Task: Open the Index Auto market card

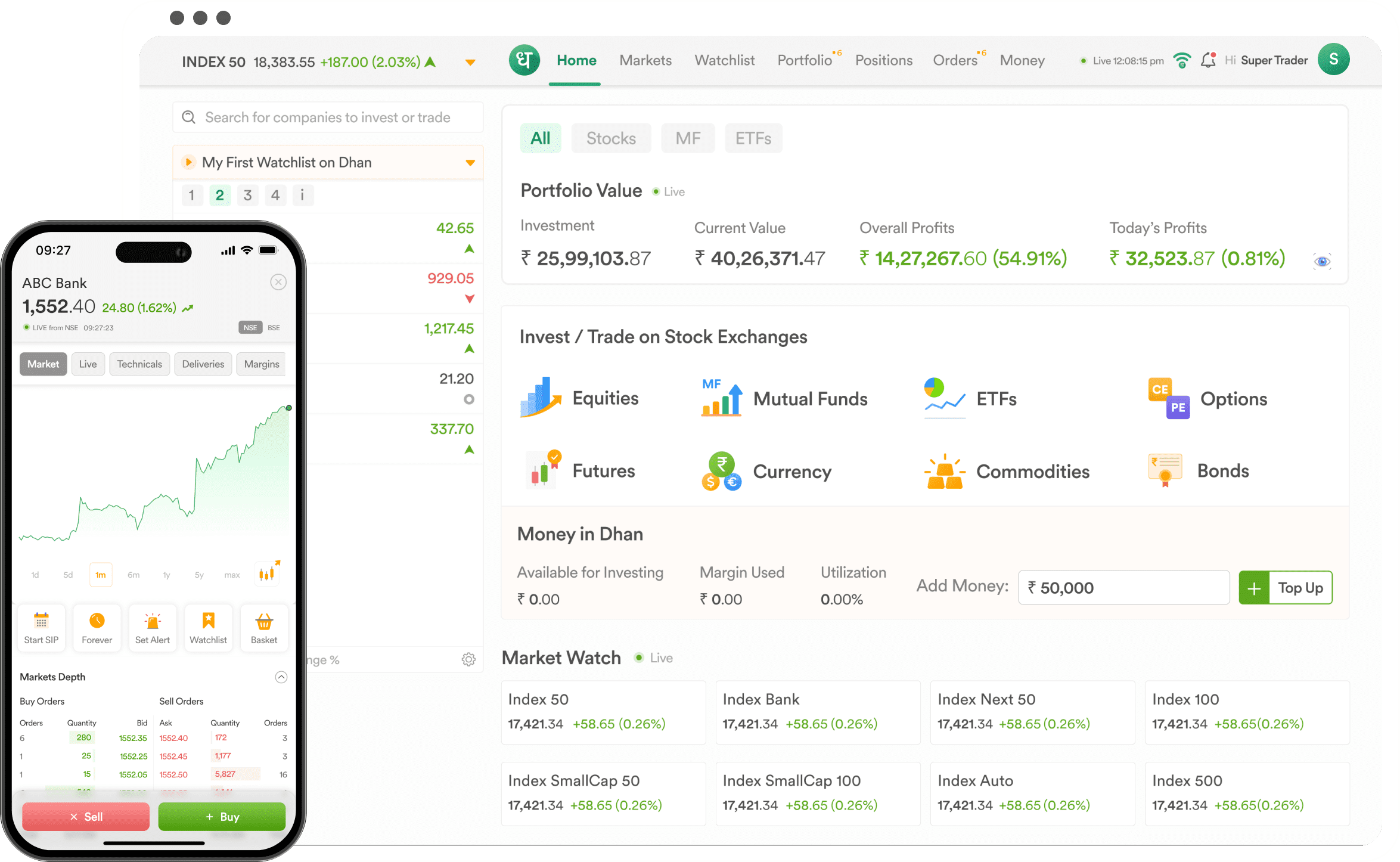Action: (1032, 793)
